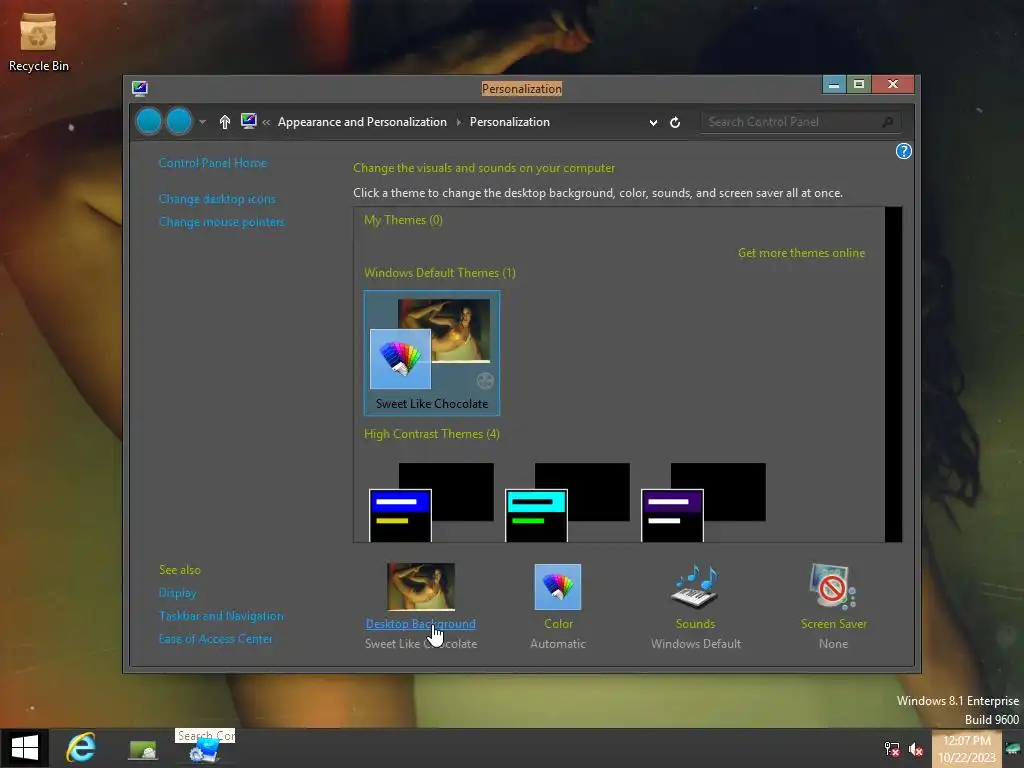Follow Get more themes online link
The width and height of the screenshot is (1024, 768).
click(801, 253)
